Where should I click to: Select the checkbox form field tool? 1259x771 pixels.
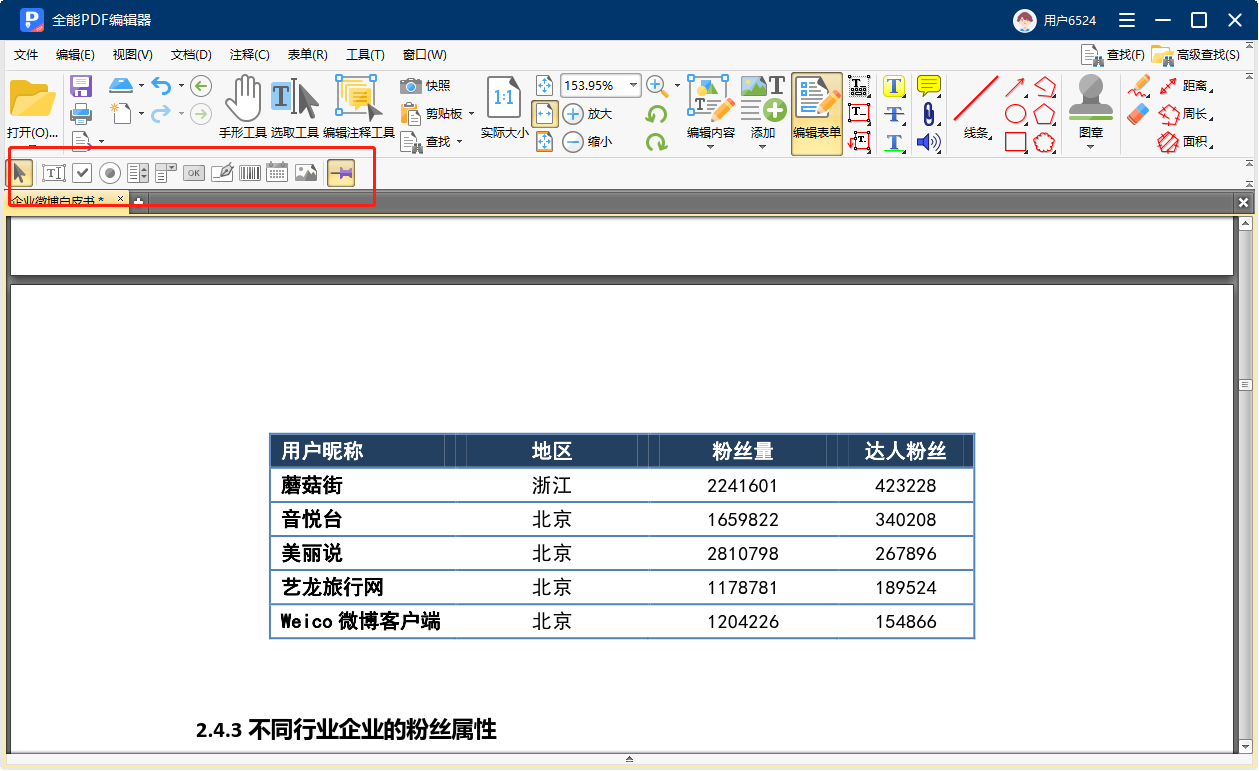click(x=82, y=173)
